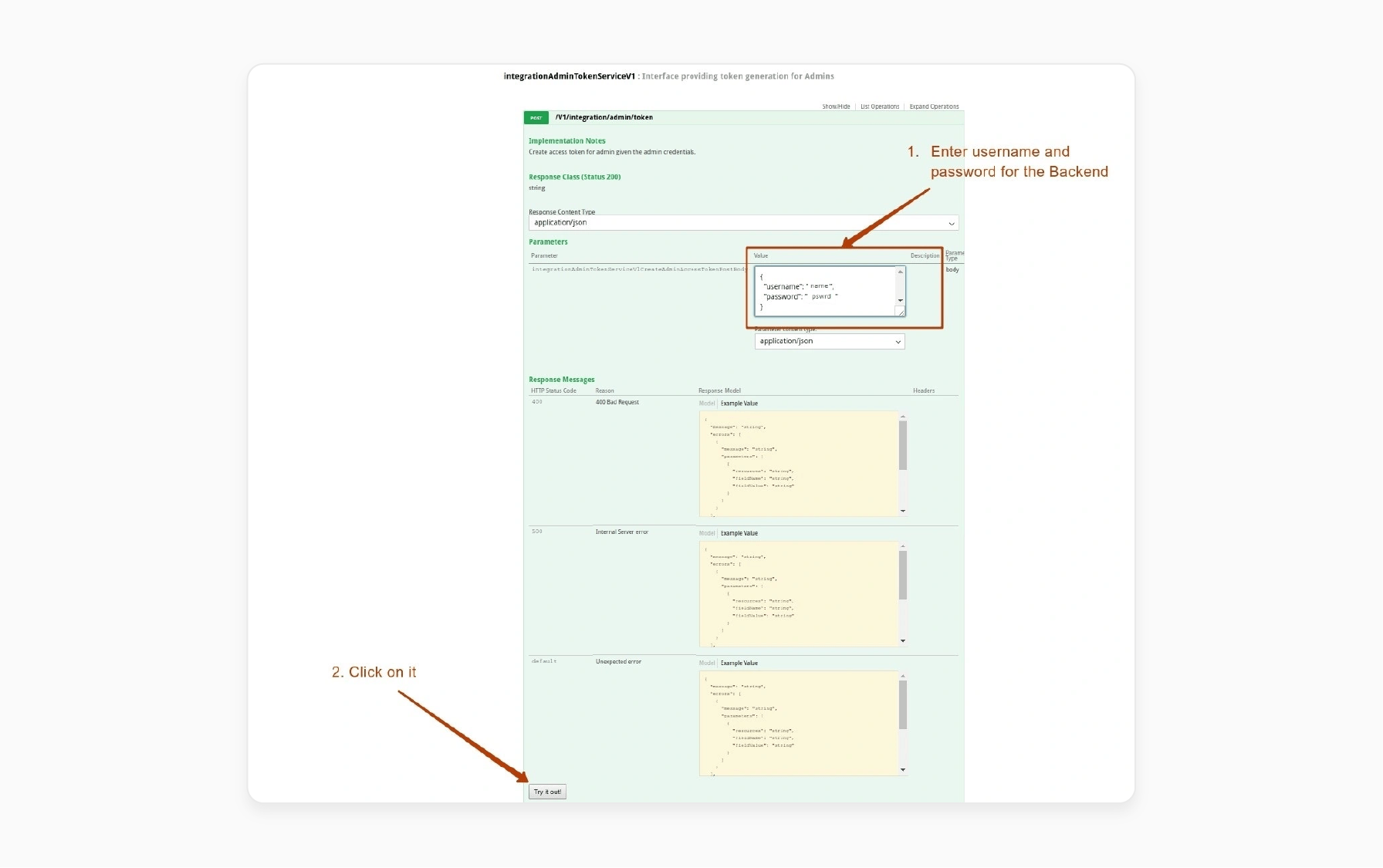Click scroll-up arrow in 500 example box
The image size is (1383, 868).
(902, 546)
